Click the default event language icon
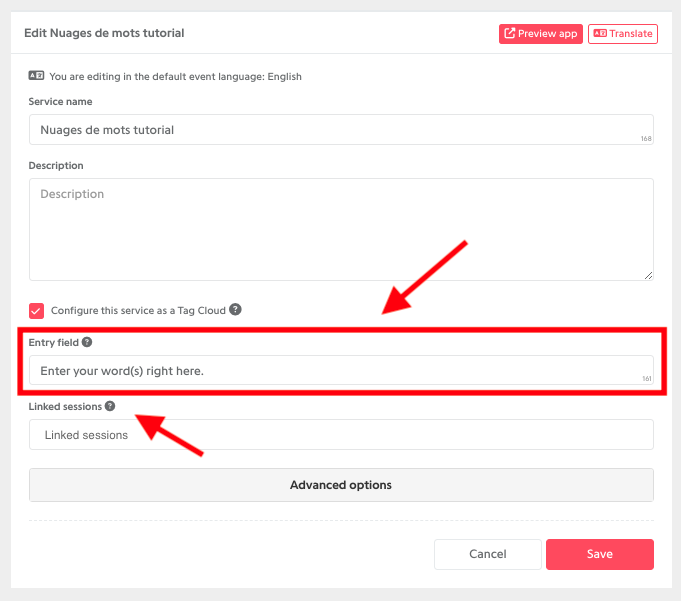The width and height of the screenshot is (681, 601). click(x=36, y=76)
